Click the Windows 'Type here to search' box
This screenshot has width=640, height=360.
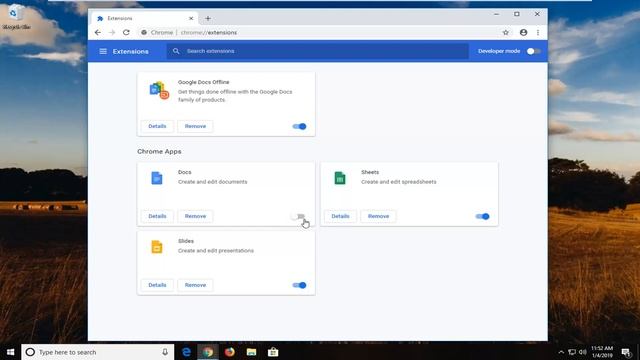click(98, 352)
